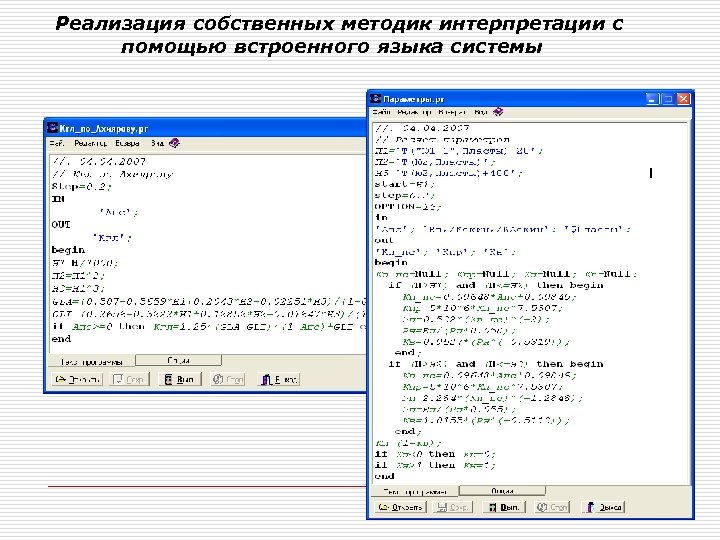Screen dimensions: 720x540
Task: Open the Редактор menu in Параметры.pr window
Action: pyautogui.click(x=414, y=112)
